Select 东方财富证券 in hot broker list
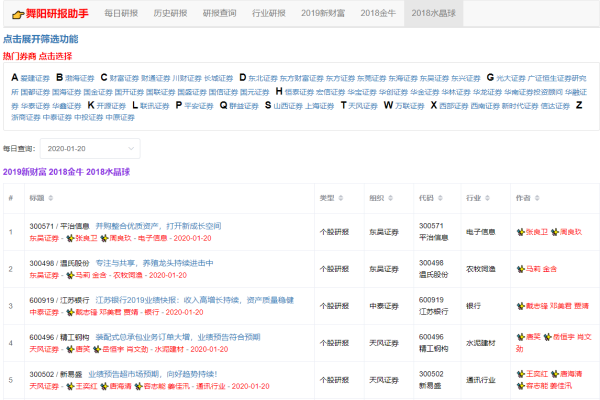The height and width of the screenshot is (400, 600). coord(302,78)
